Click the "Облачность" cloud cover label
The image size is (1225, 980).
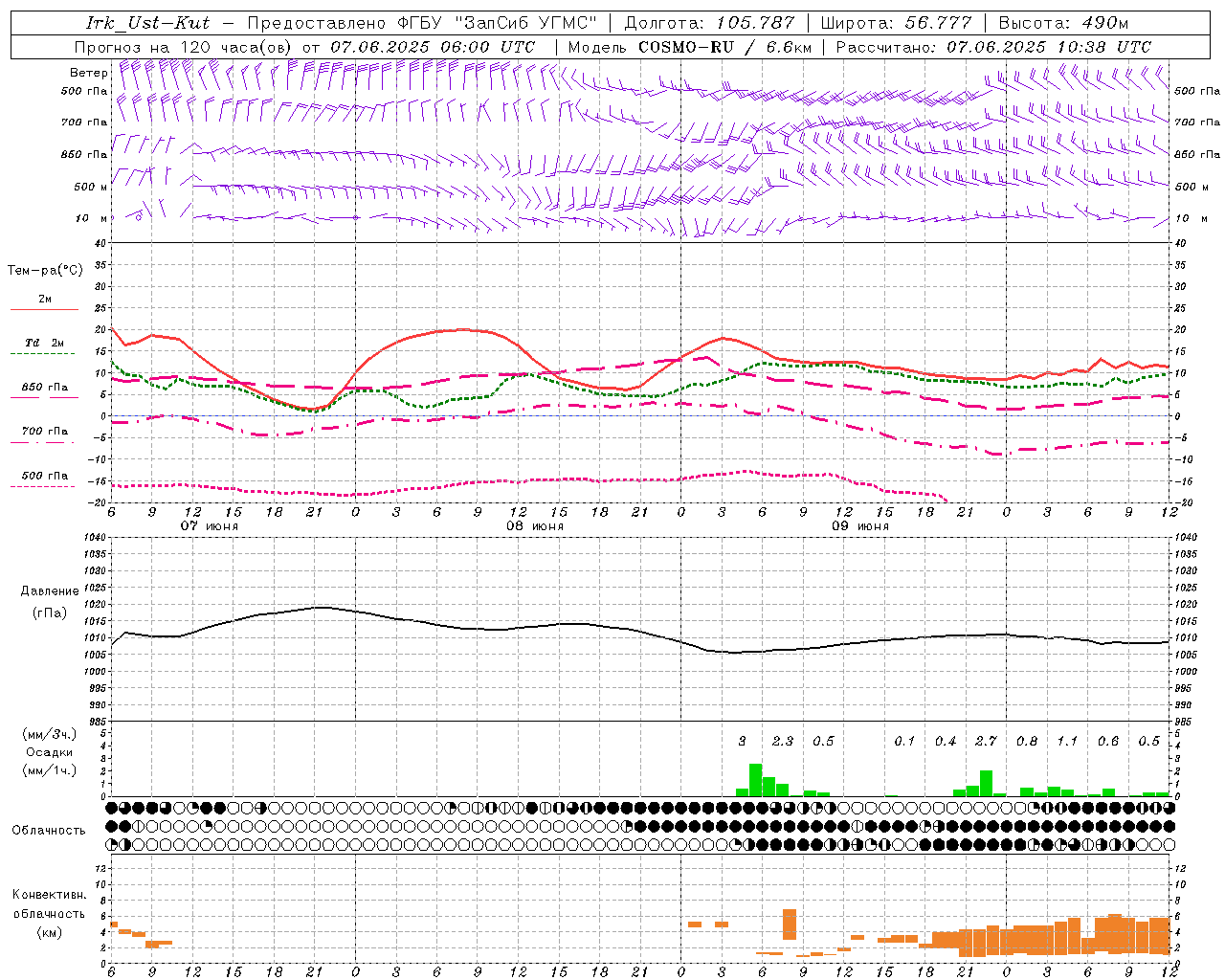[x=49, y=831]
